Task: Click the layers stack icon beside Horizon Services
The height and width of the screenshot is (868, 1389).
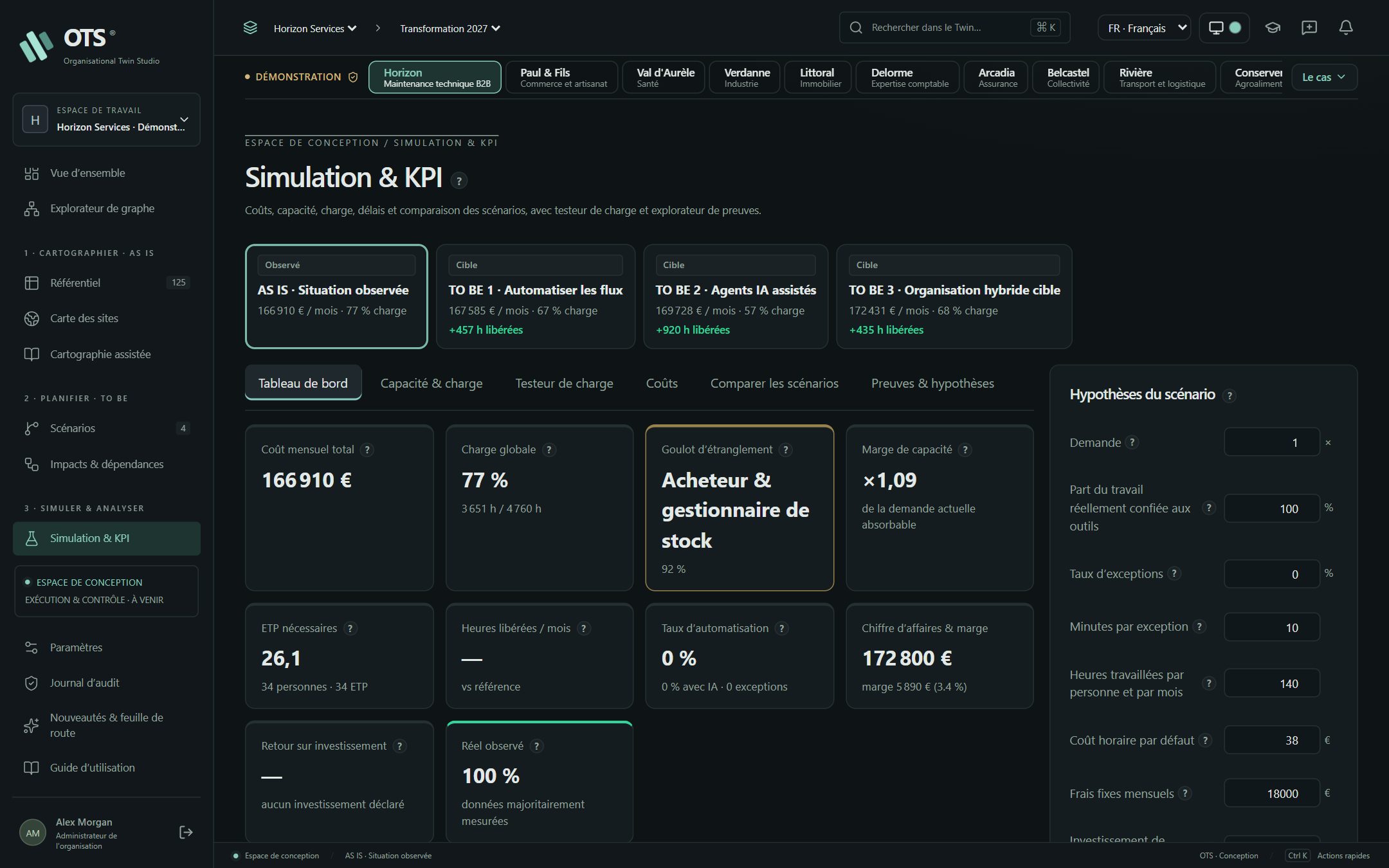Action: 250,28
